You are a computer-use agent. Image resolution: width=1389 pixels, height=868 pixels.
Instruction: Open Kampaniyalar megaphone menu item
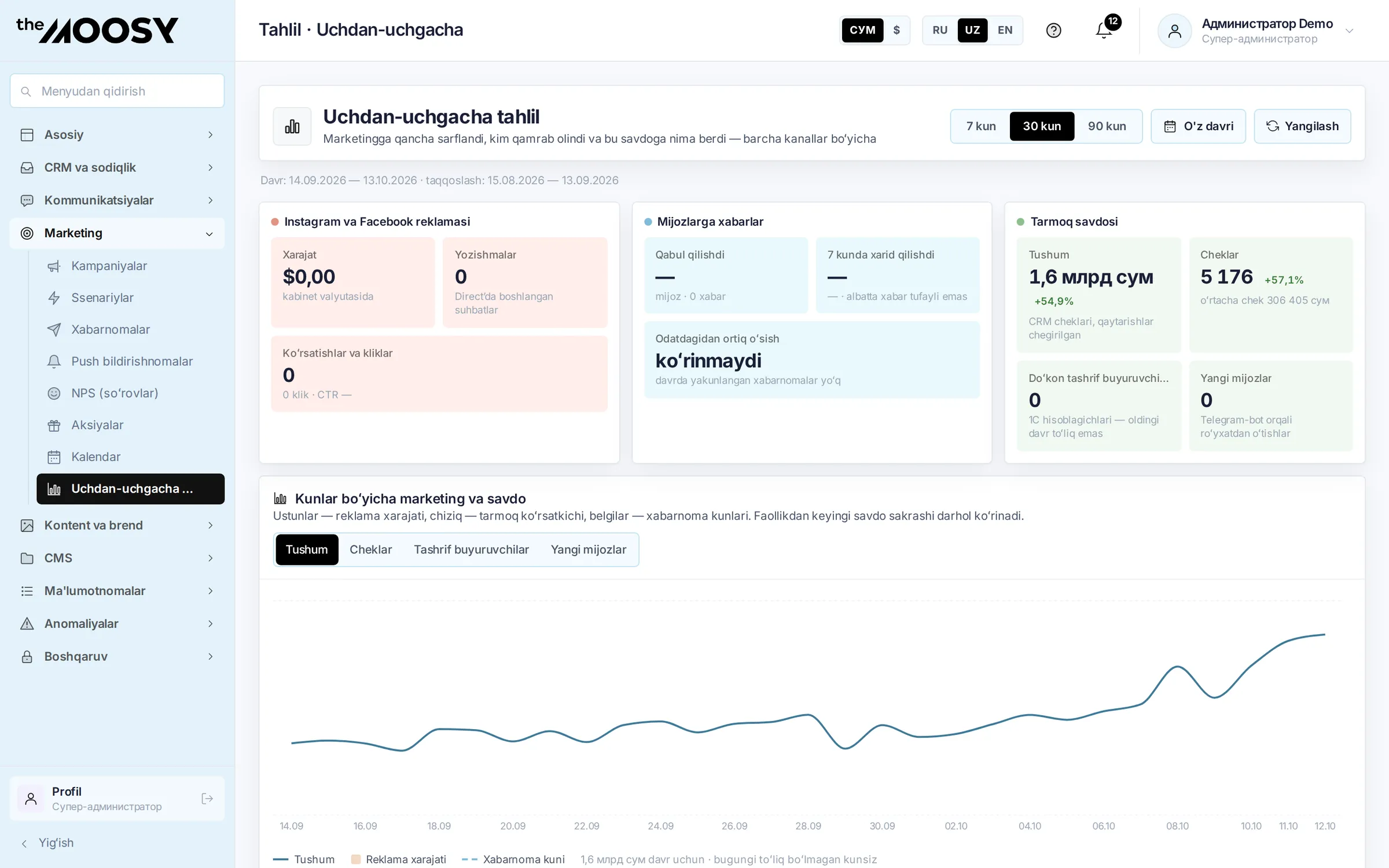pos(130,266)
